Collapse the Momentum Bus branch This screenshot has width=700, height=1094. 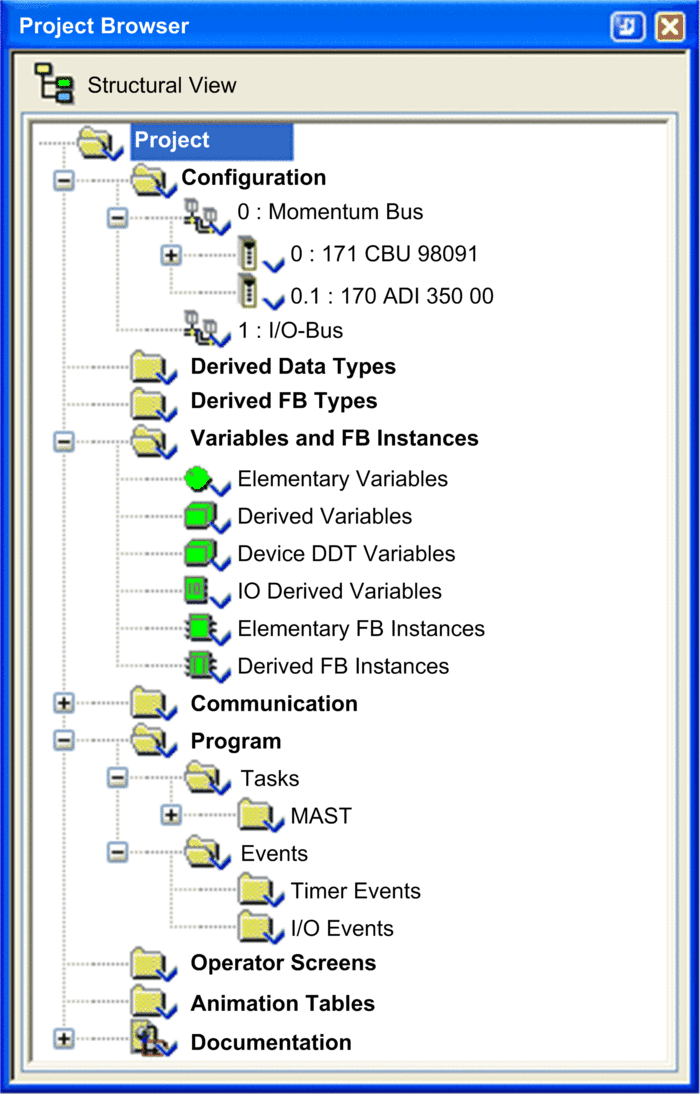tap(117, 218)
